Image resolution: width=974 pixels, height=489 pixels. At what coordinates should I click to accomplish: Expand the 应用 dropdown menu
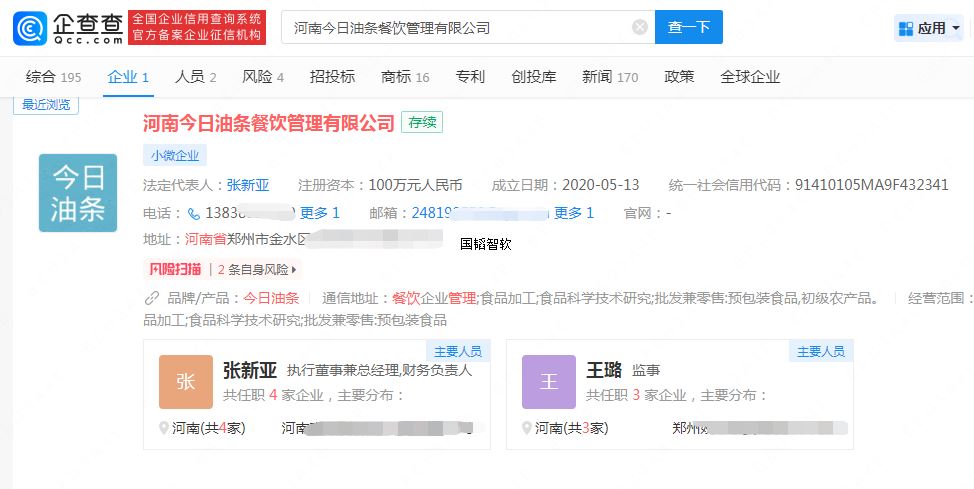click(955, 28)
